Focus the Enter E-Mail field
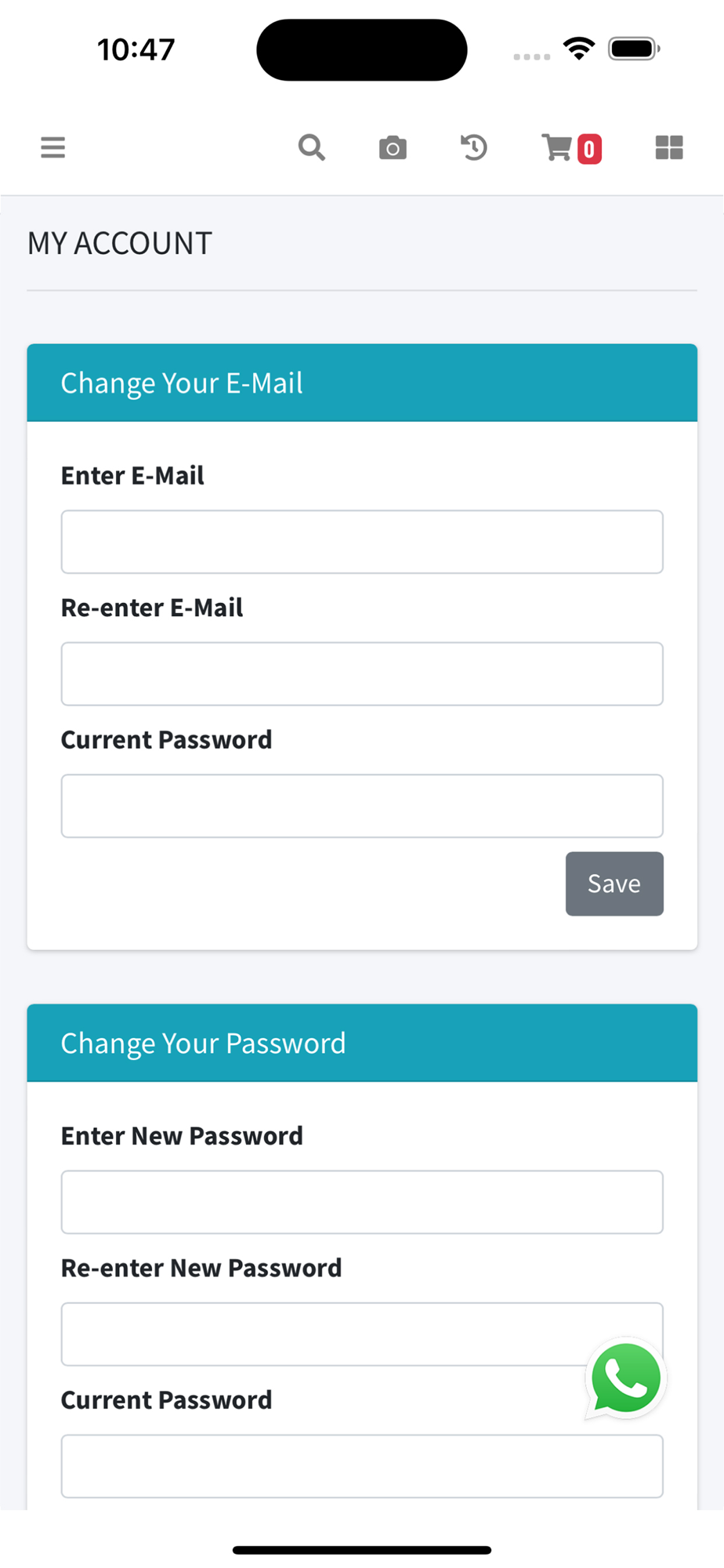 point(362,542)
